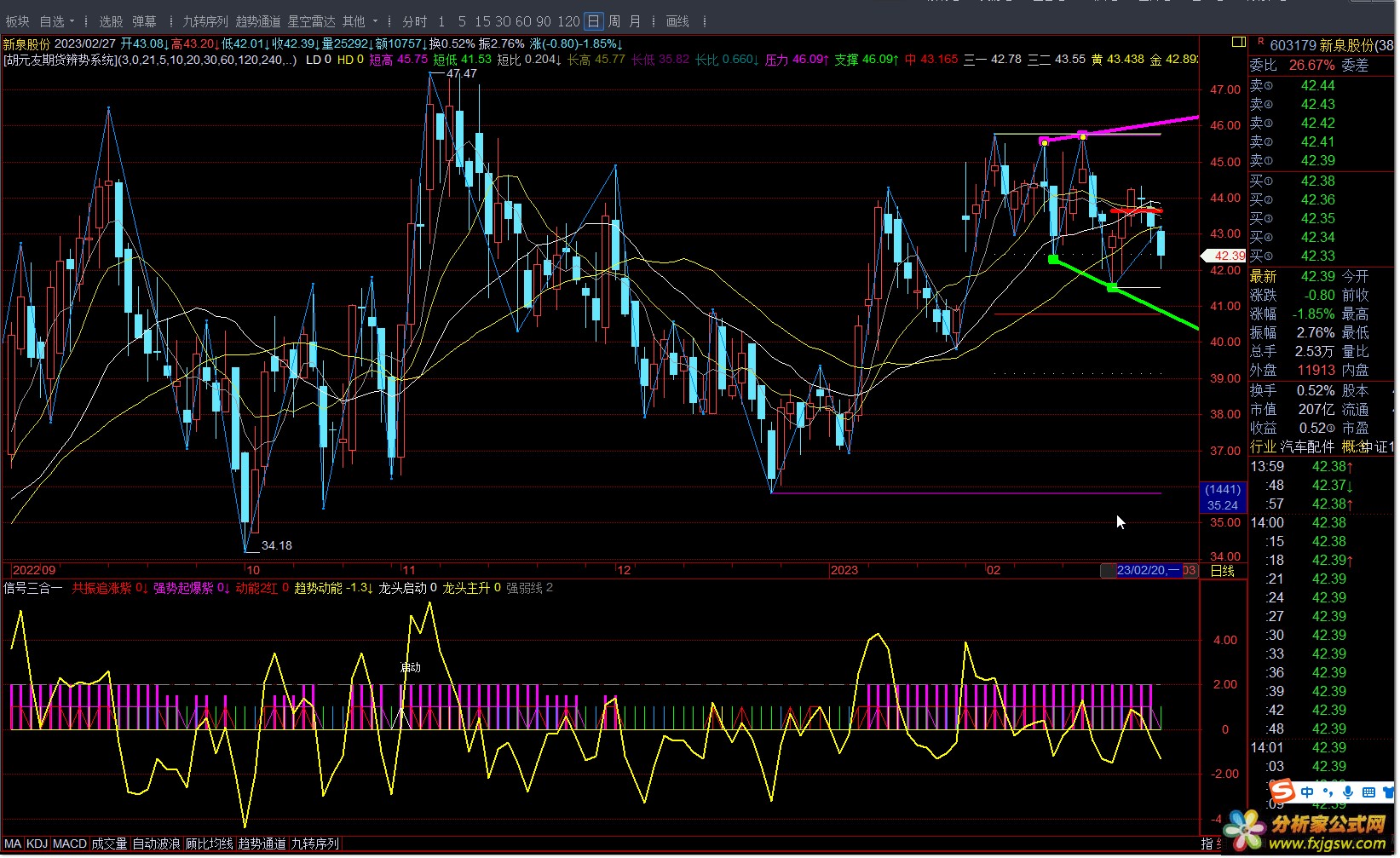Click the red R margin flag icon

[x=1260, y=41]
